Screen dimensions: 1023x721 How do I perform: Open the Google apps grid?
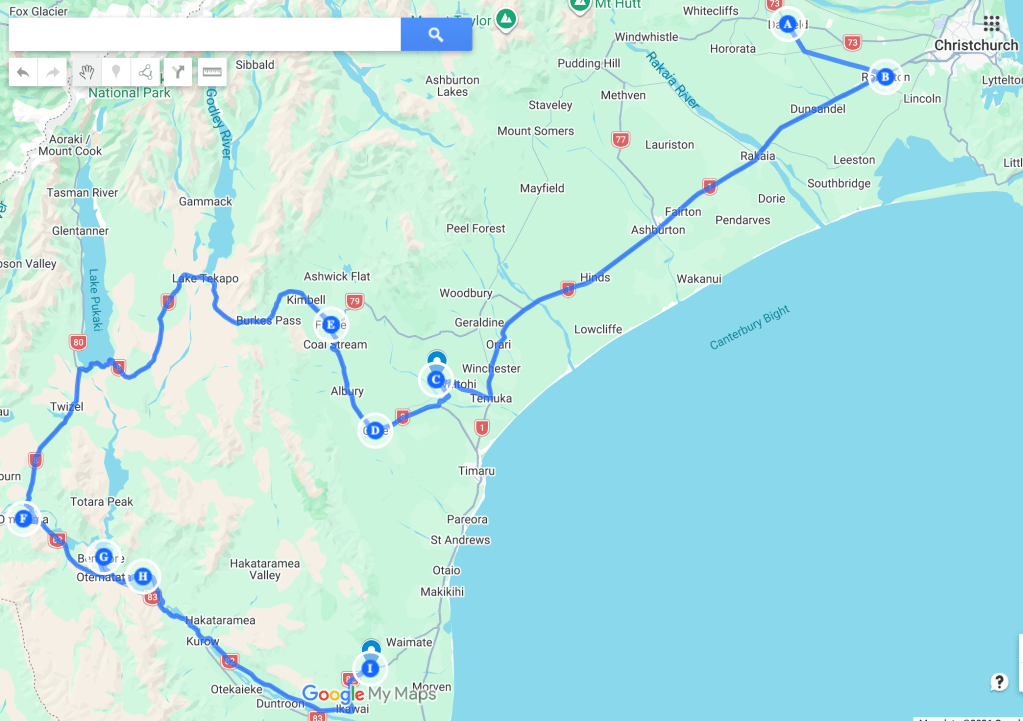(991, 23)
